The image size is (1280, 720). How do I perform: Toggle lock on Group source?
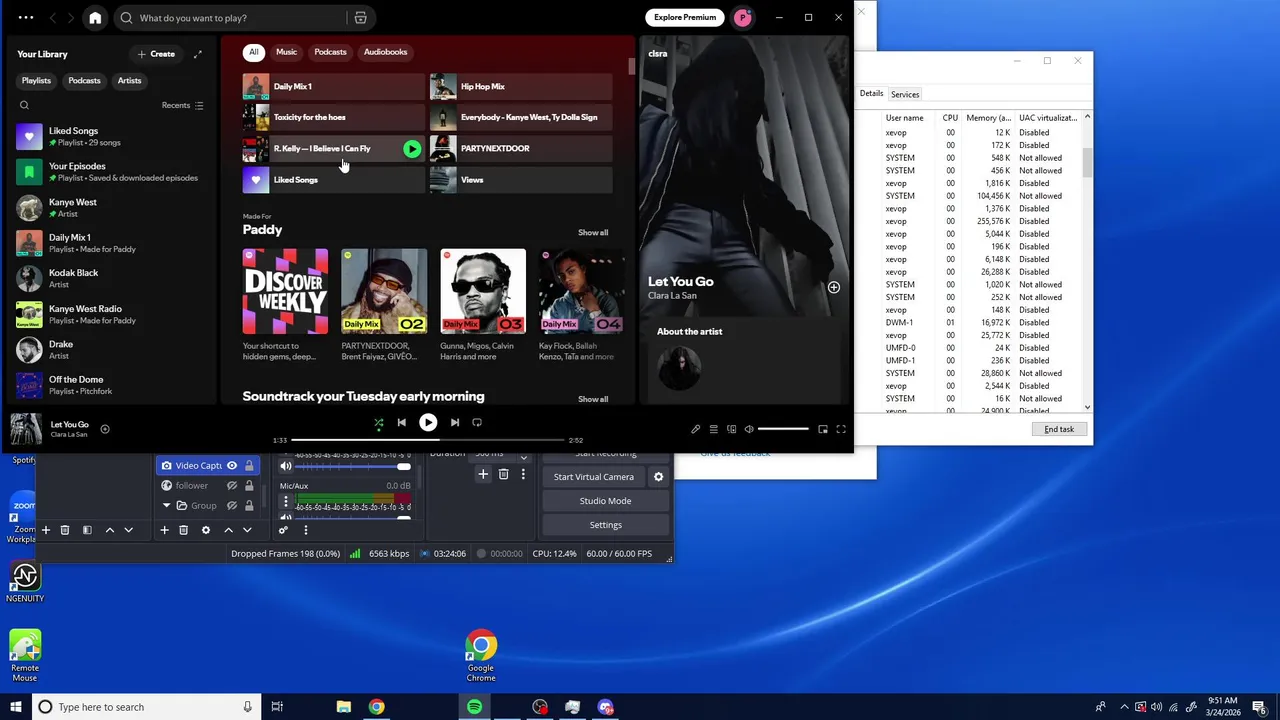click(x=249, y=506)
